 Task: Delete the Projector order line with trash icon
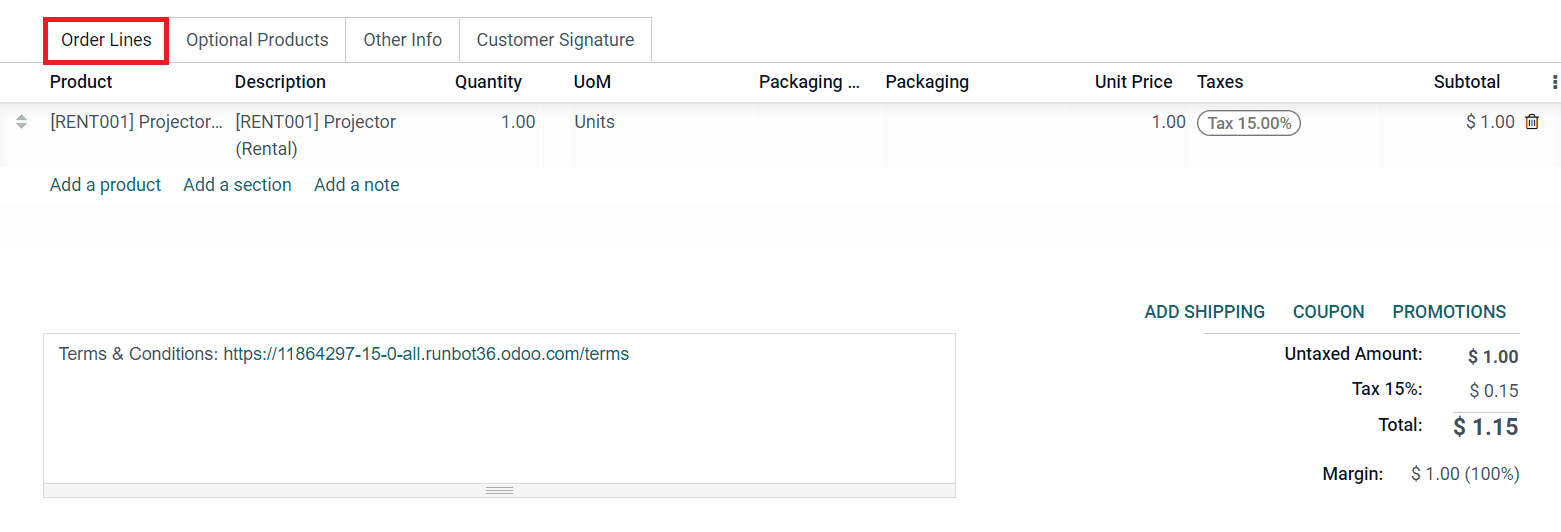pyautogui.click(x=1531, y=122)
